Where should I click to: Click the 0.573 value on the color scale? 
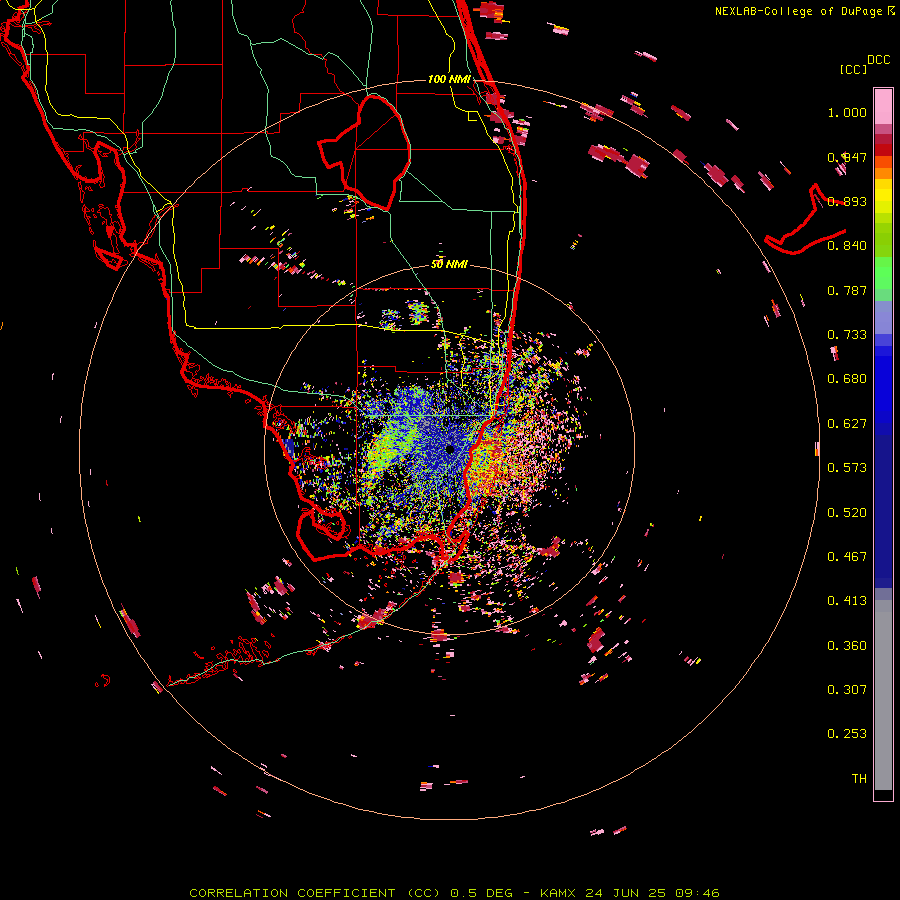point(847,468)
